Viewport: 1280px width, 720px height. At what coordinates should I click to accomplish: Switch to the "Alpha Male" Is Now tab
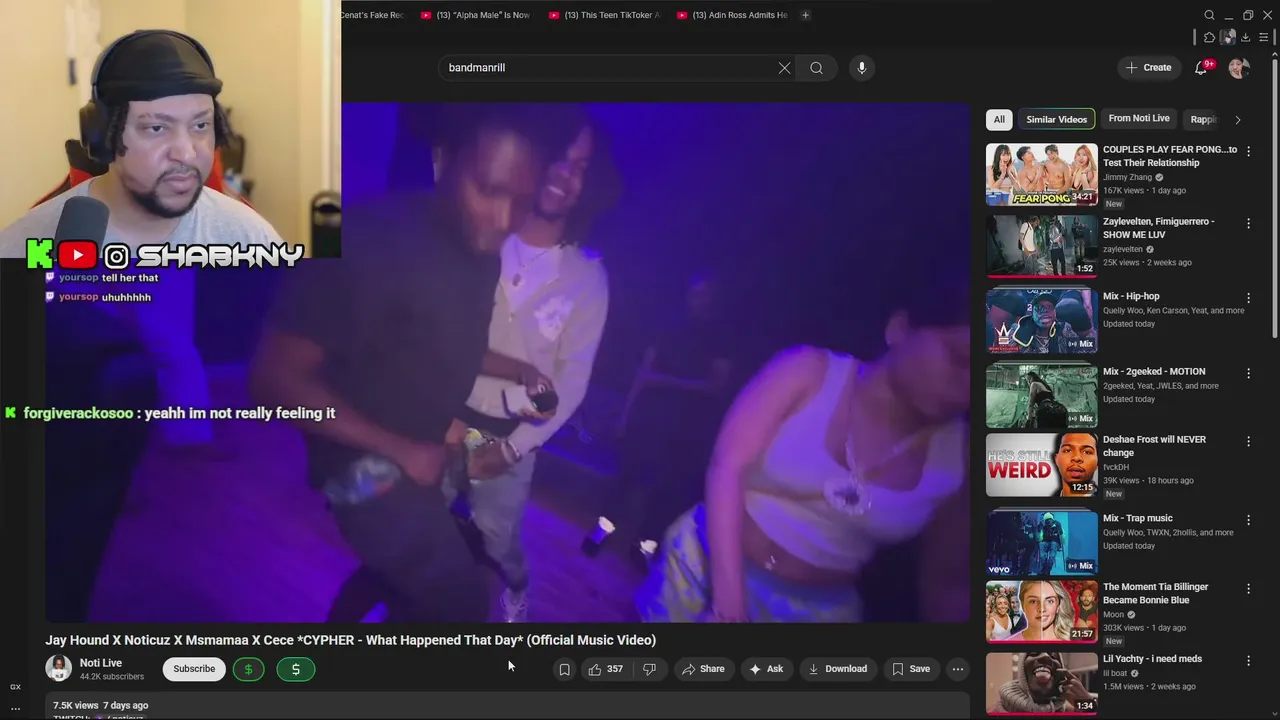[476, 15]
